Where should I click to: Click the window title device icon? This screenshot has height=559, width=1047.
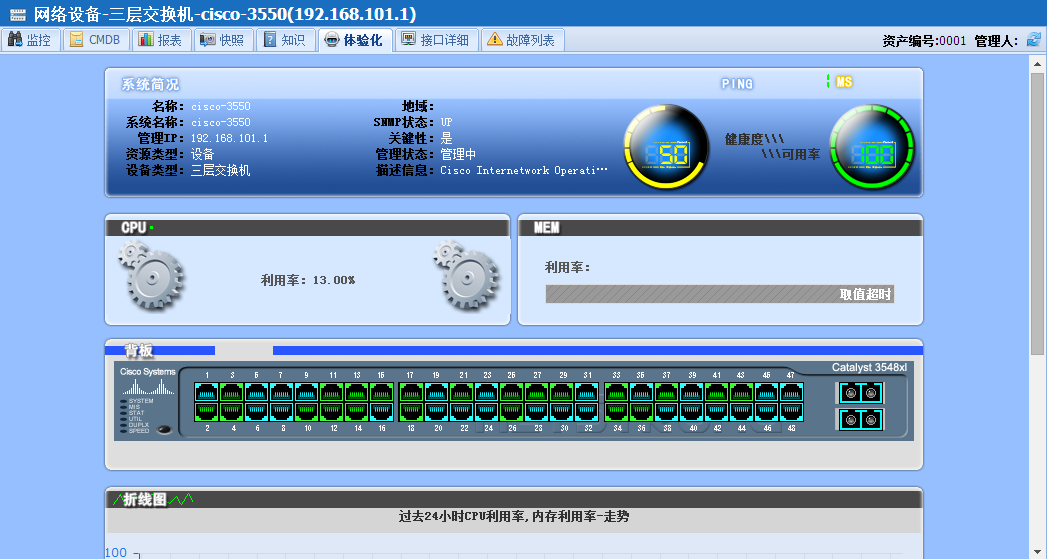point(18,14)
